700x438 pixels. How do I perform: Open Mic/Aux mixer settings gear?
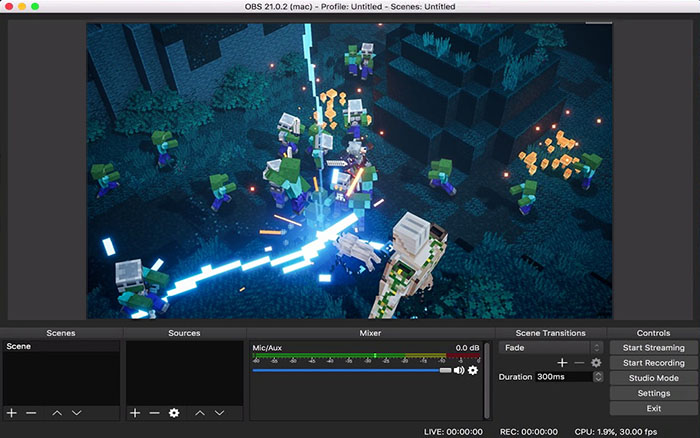click(x=473, y=370)
